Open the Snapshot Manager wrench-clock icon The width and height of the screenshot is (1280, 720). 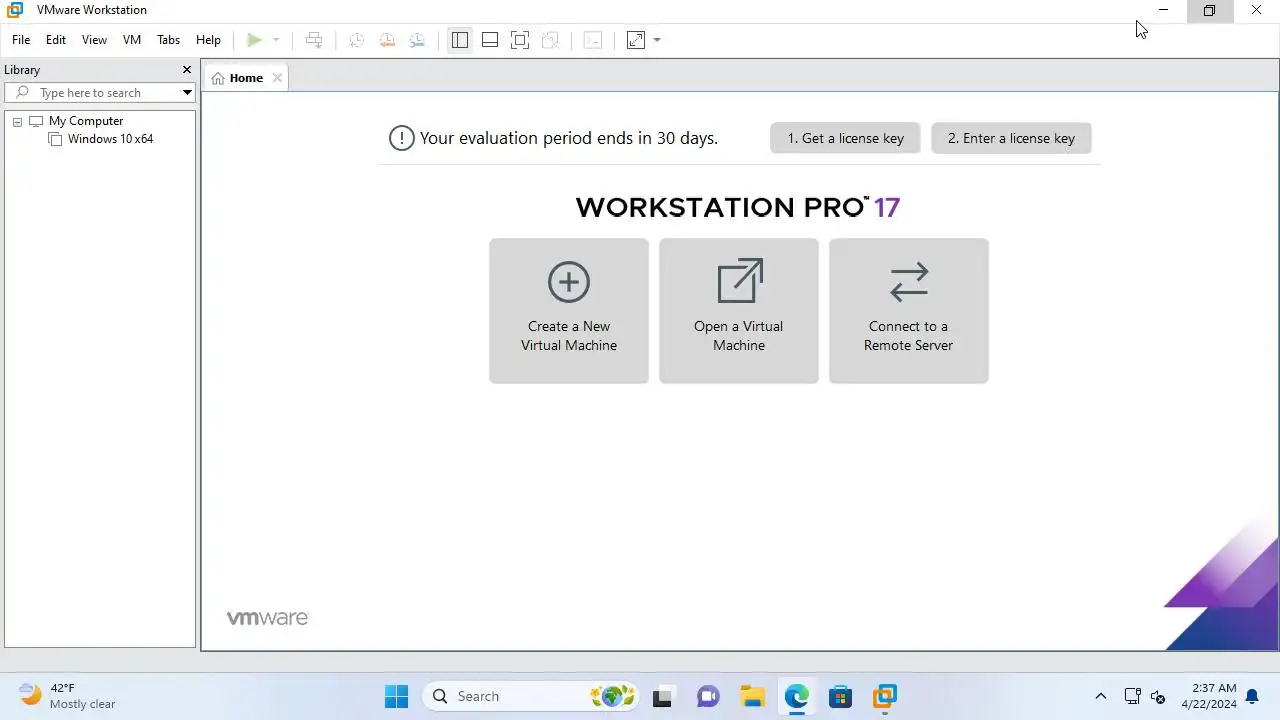417,40
